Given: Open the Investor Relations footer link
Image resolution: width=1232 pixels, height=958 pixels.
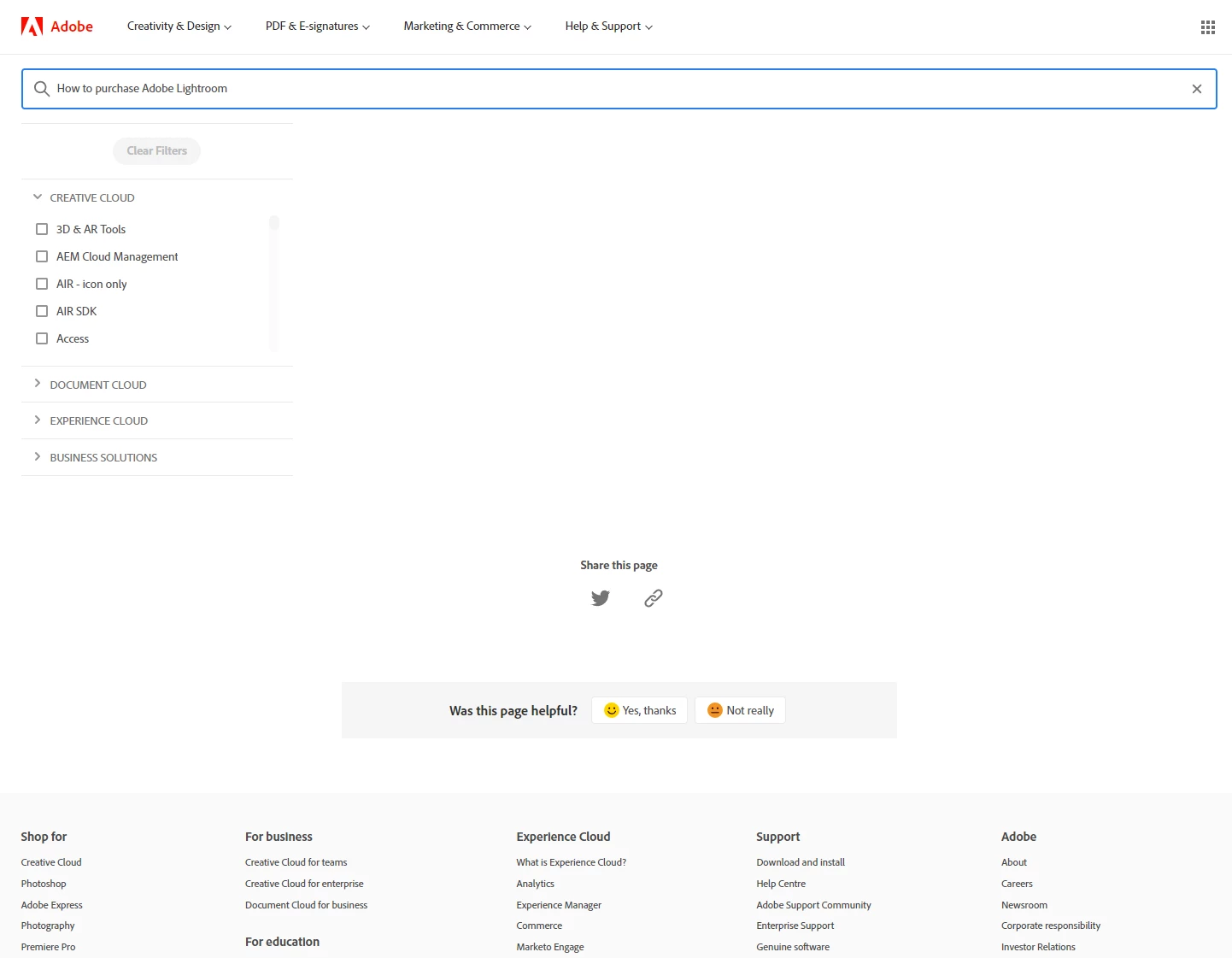Looking at the screenshot, I should [x=1038, y=947].
